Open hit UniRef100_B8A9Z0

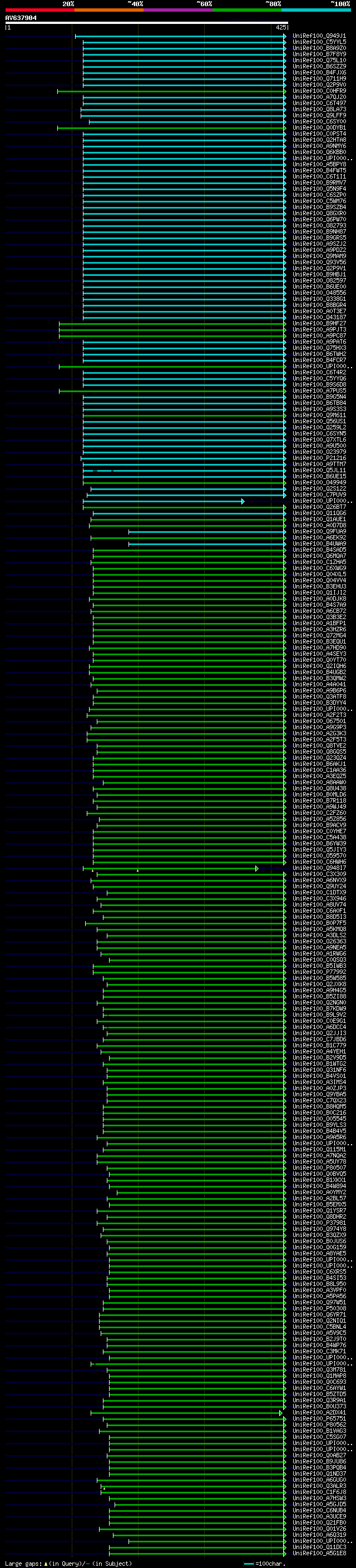319,48
